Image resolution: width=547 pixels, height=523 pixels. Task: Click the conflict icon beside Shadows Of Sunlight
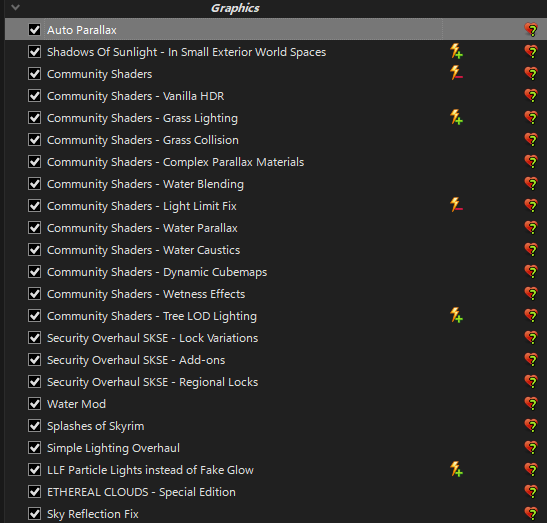[456, 51]
